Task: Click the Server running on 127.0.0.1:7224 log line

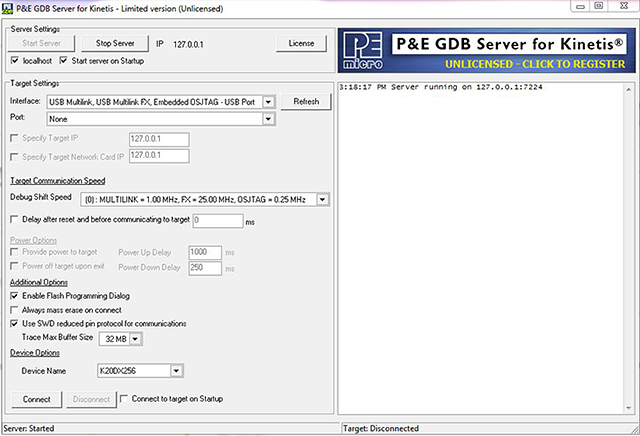Action: click(x=441, y=87)
